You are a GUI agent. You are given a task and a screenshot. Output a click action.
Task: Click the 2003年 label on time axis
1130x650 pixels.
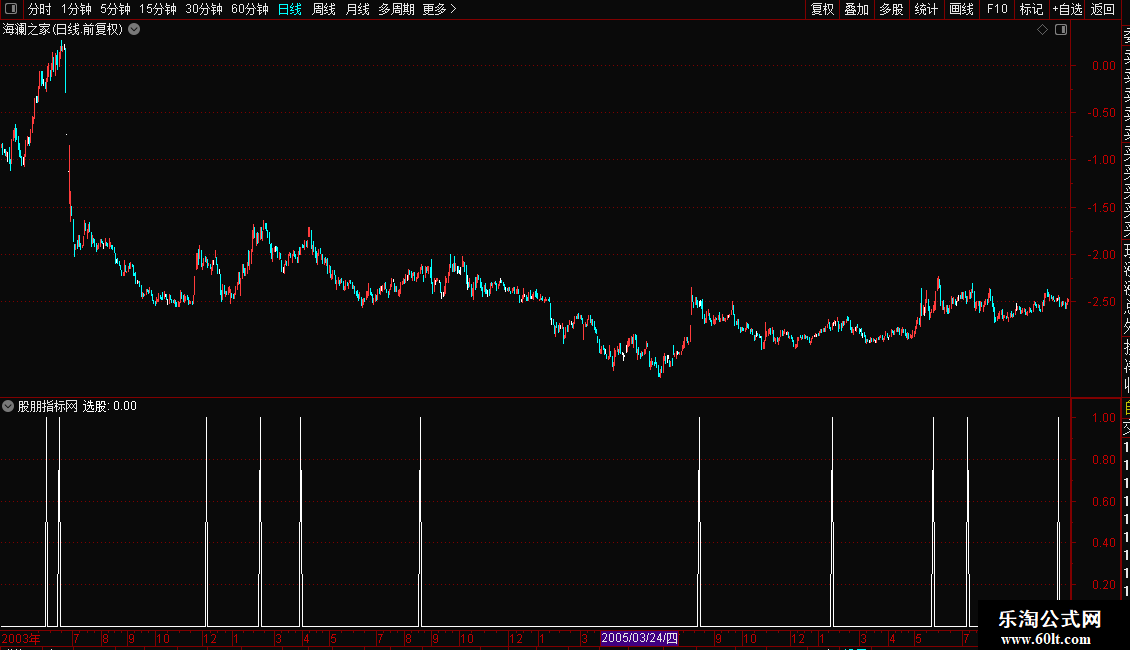(x=21, y=639)
